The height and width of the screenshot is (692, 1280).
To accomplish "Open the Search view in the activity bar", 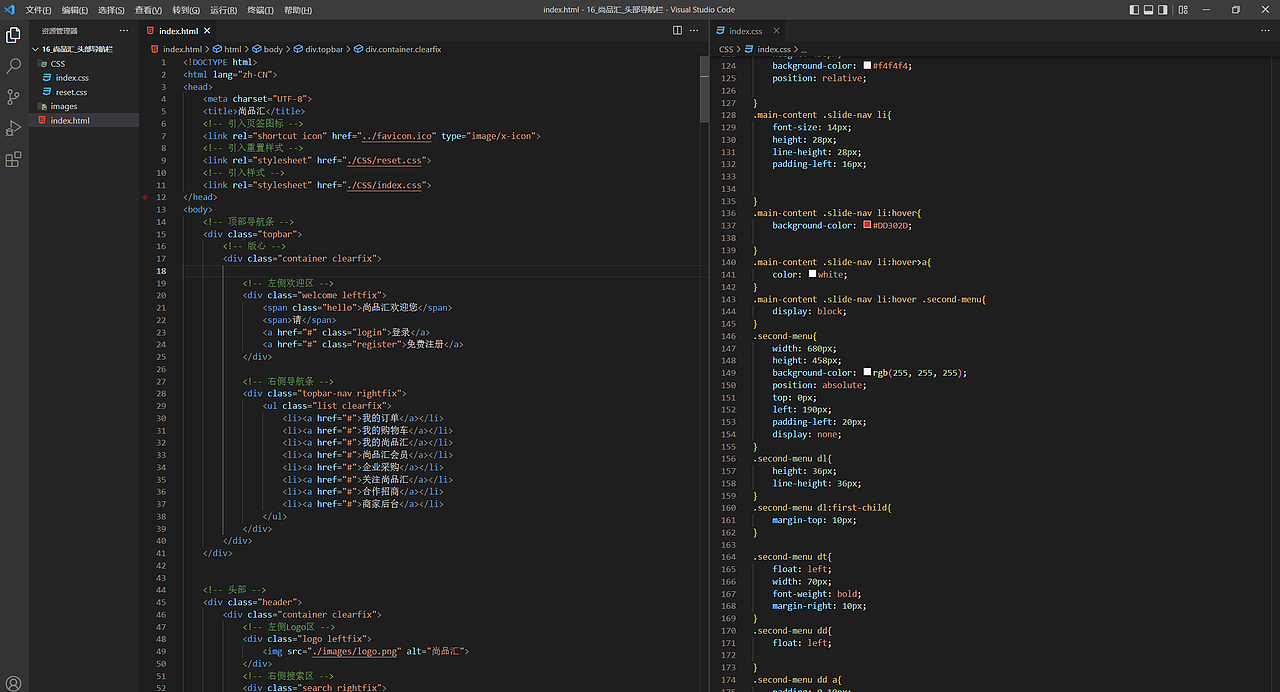I will click(13, 65).
